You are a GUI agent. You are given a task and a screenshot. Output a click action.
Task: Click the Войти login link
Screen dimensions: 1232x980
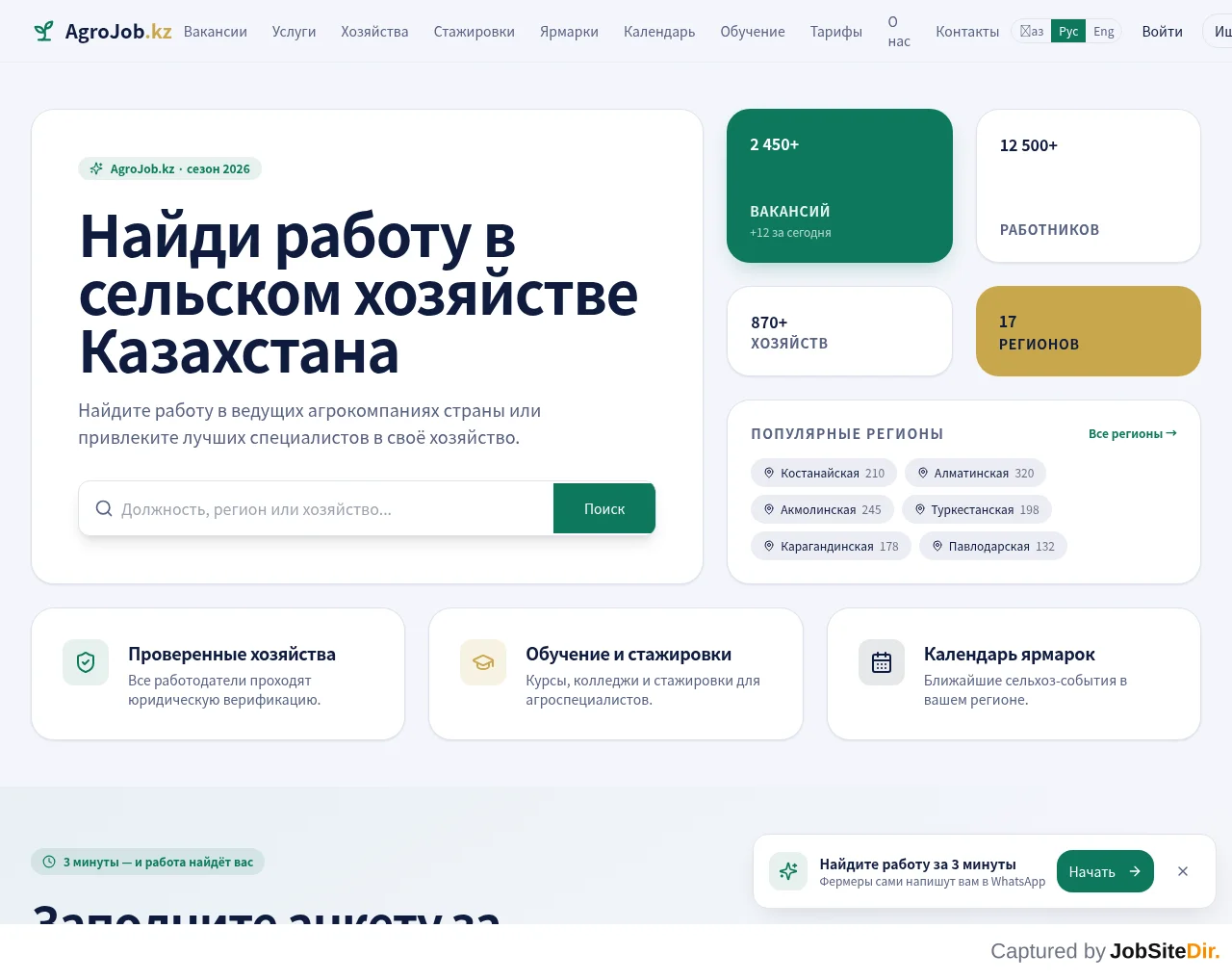coord(1163,32)
